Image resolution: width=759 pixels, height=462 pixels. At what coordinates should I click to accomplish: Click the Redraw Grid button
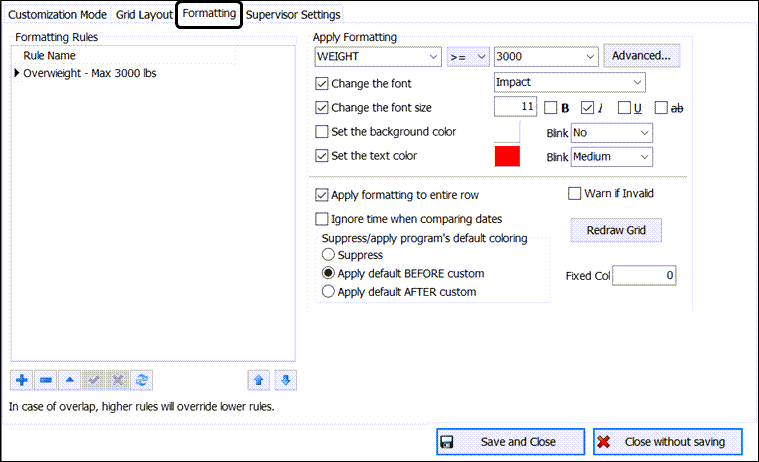[616, 230]
